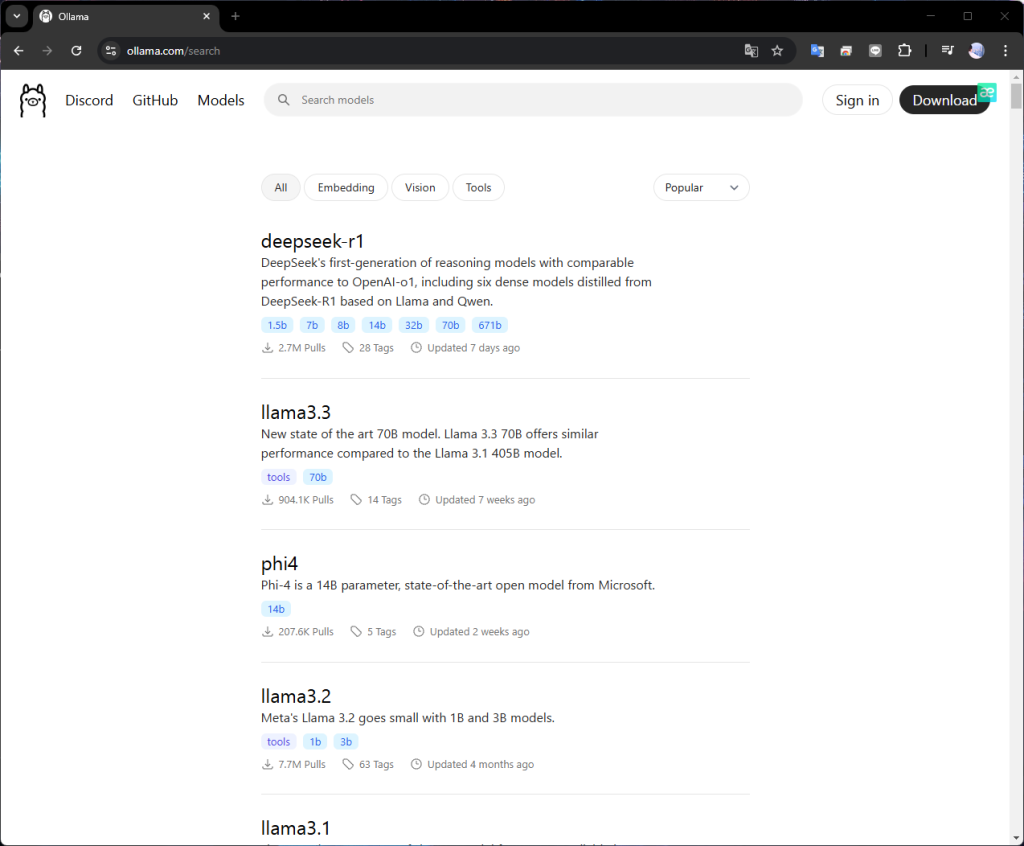1024x846 pixels.
Task: Go to the Models page
Action: tap(221, 101)
